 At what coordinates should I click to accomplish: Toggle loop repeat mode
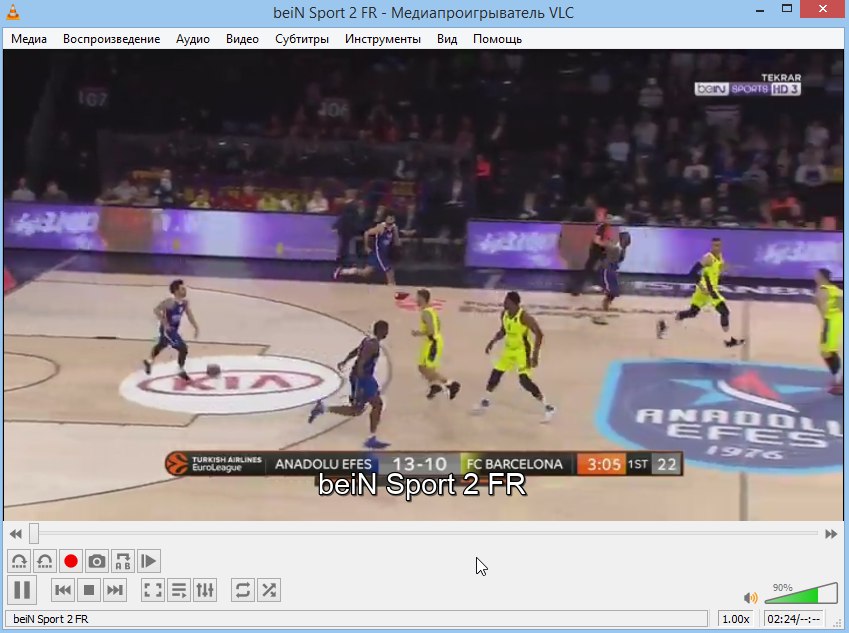coord(243,590)
